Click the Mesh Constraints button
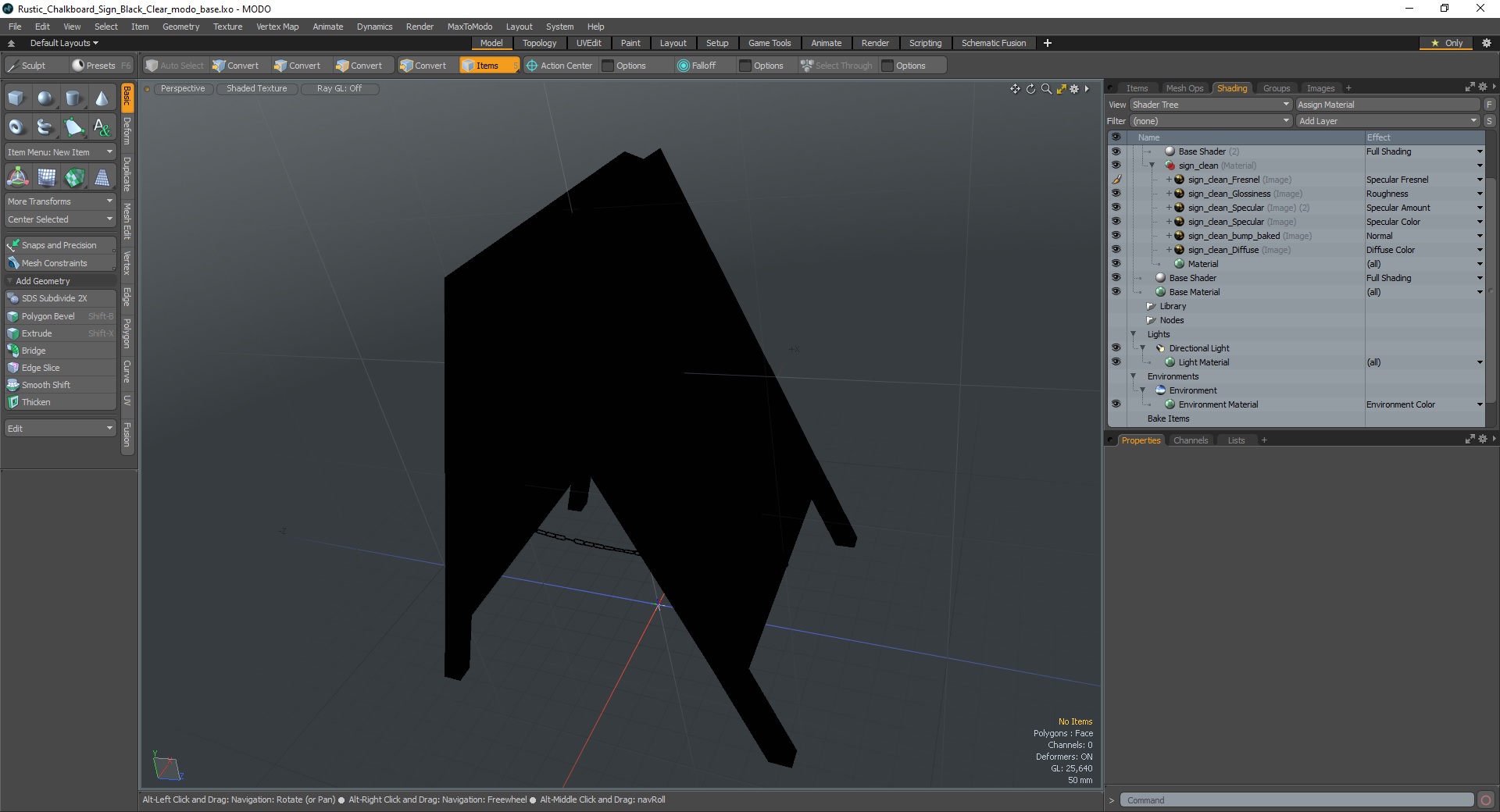The width and height of the screenshot is (1500, 812). (60, 263)
